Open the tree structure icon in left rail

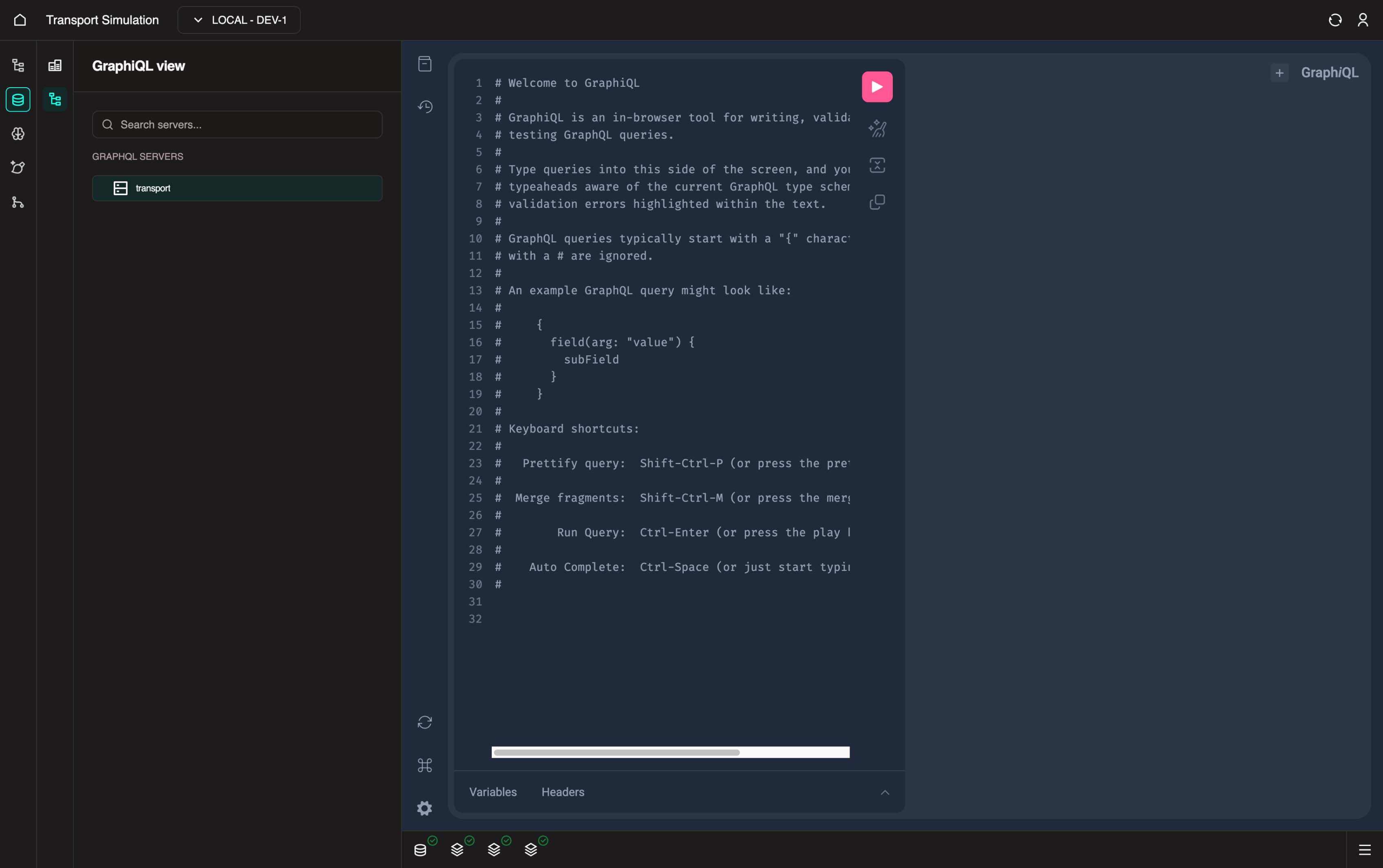pos(18,66)
